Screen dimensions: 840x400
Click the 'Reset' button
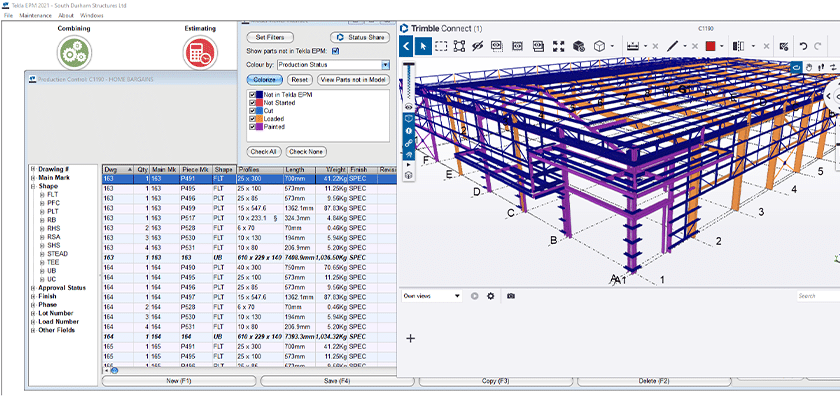click(x=299, y=79)
